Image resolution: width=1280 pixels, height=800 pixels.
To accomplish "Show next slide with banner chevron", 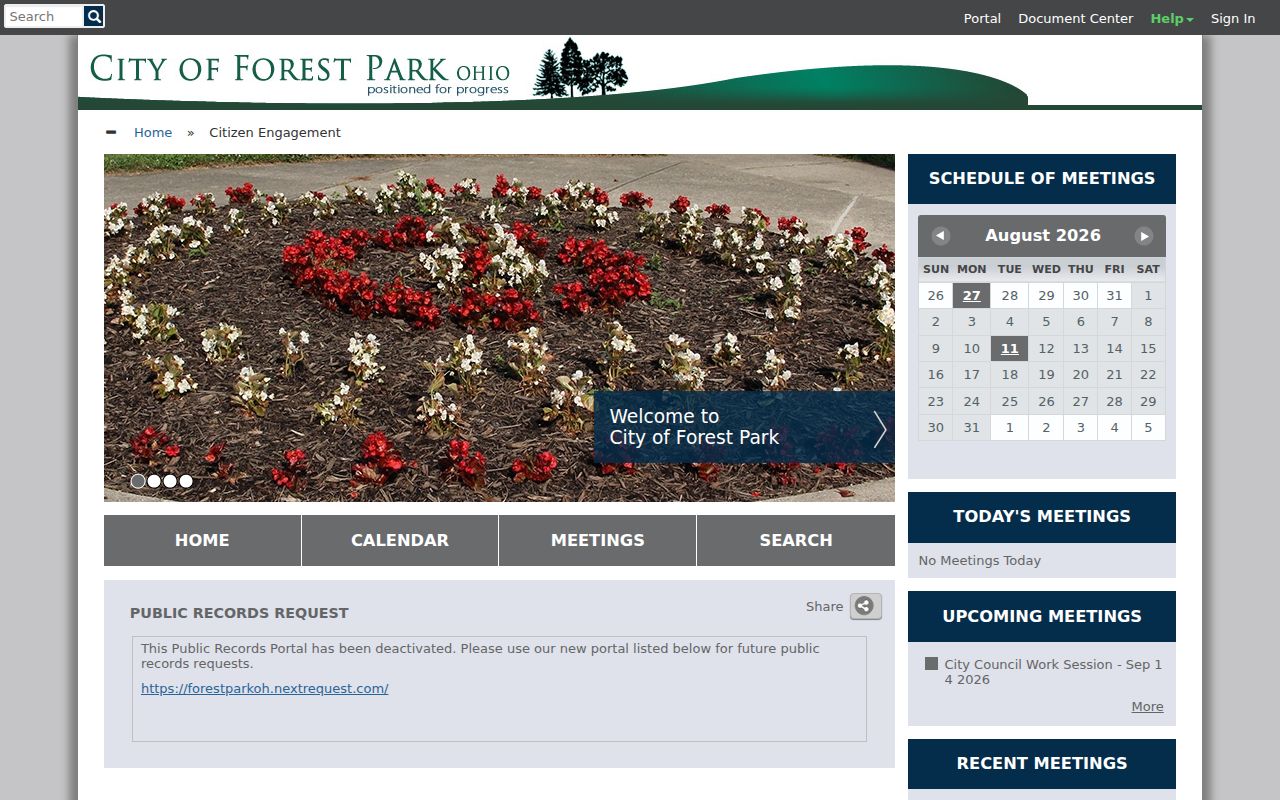I will click(x=880, y=429).
